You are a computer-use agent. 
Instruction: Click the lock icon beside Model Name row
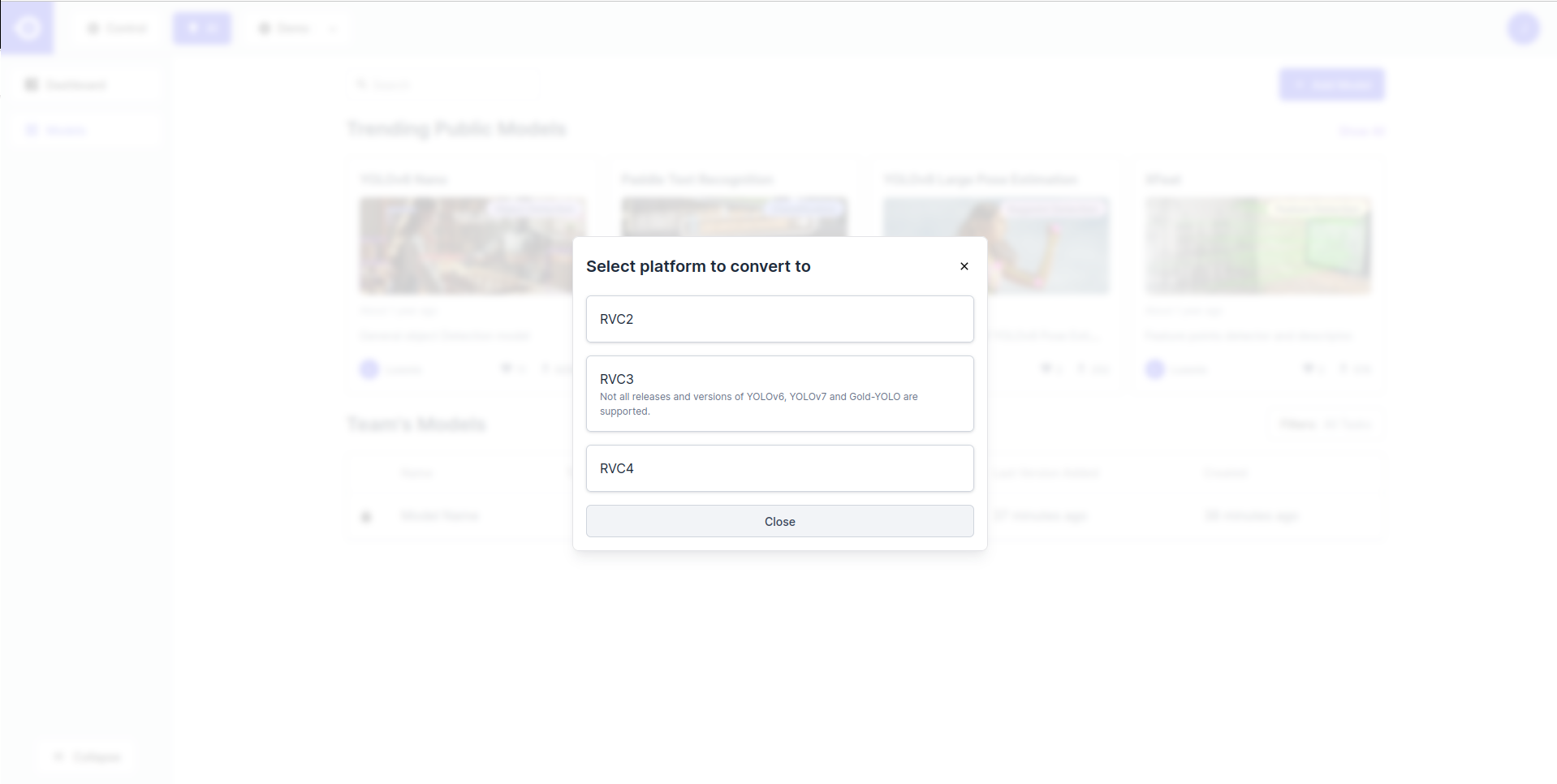coord(366,516)
